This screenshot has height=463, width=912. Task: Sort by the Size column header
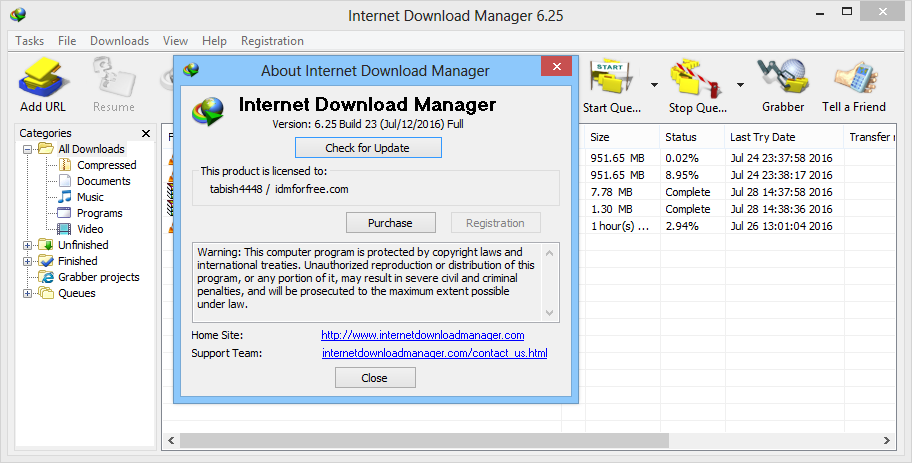622,137
